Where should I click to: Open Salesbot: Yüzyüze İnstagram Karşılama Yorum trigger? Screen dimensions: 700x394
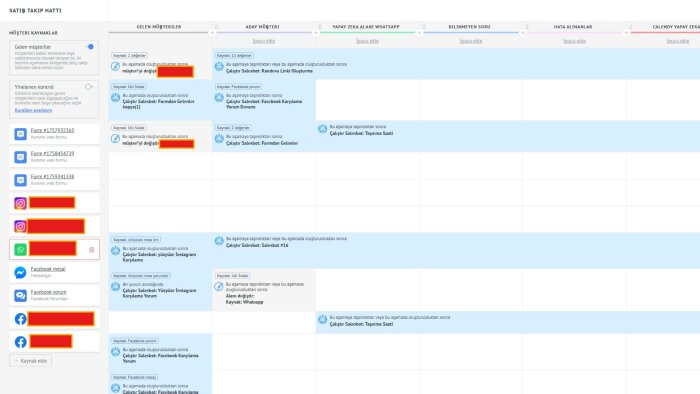[x=159, y=293]
